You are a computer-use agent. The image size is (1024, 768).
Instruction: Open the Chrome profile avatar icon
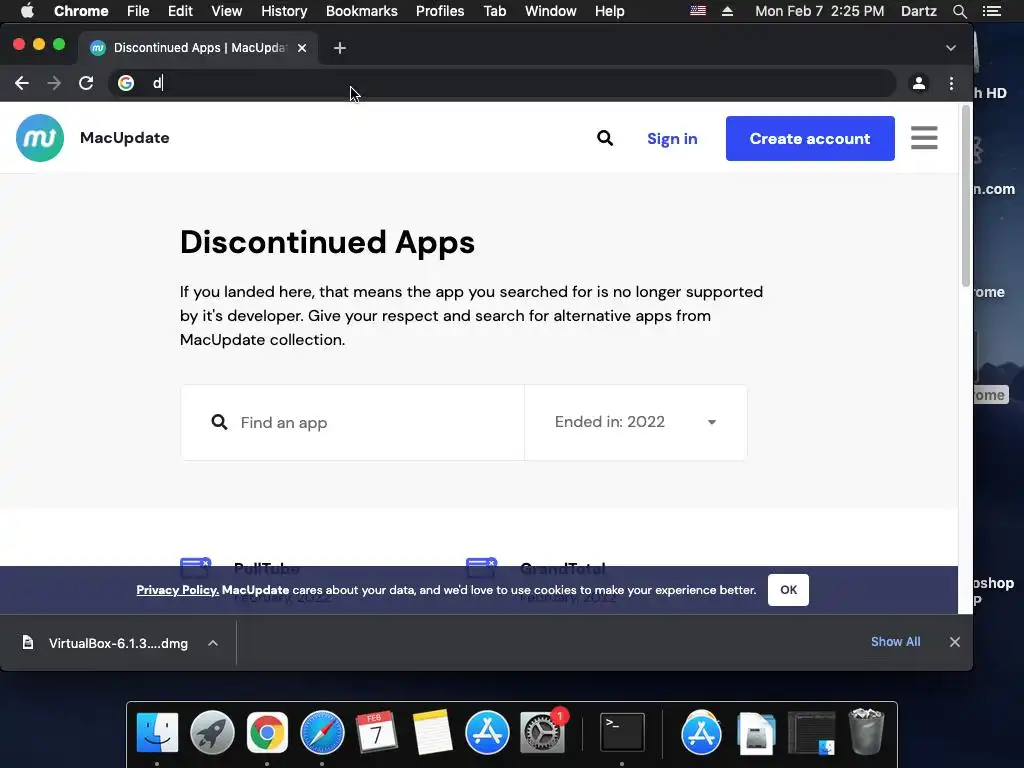[x=918, y=83]
